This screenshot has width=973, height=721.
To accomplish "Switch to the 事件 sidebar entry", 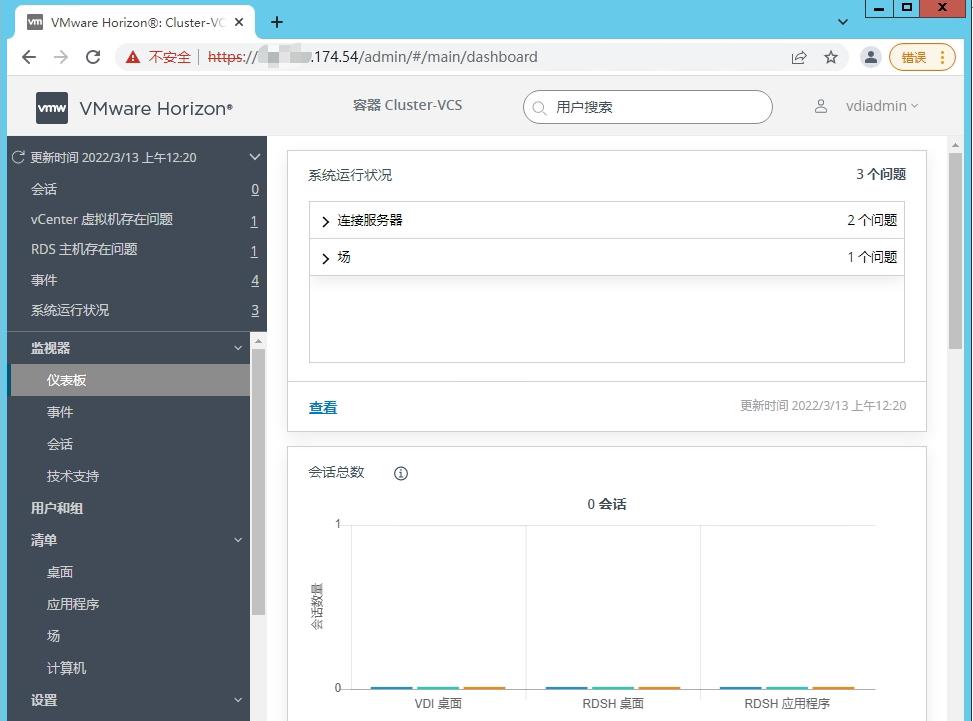I will pyautogui.click(x=62, y=412).
